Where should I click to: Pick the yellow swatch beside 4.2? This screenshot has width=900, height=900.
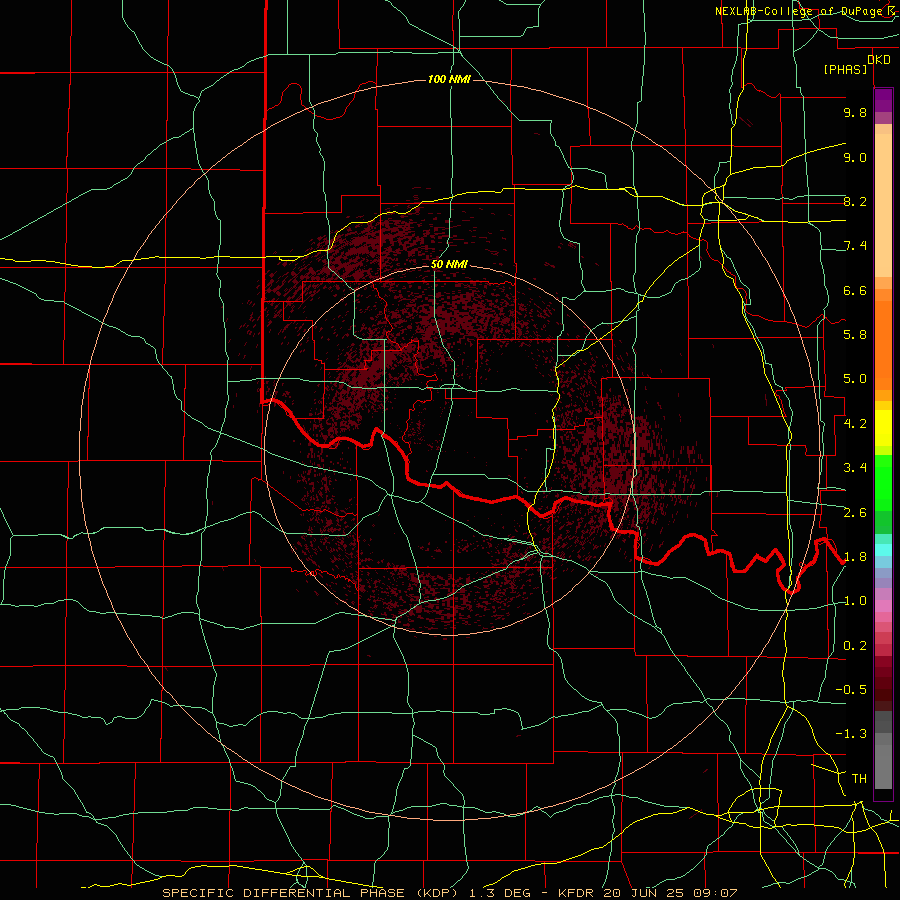coord(883,428)
